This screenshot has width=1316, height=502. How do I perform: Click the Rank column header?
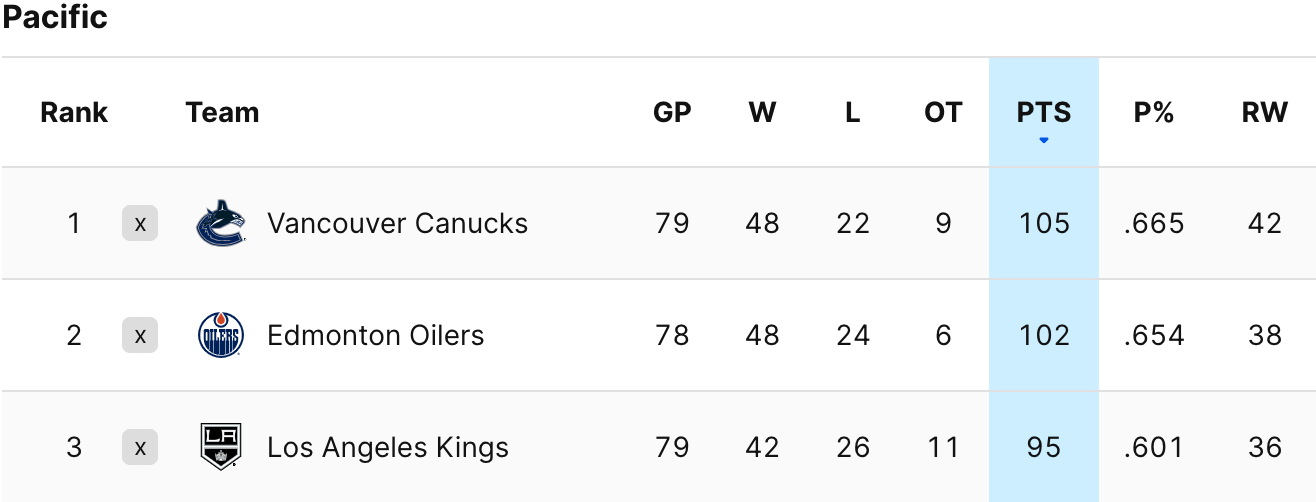tap(74, 112)
